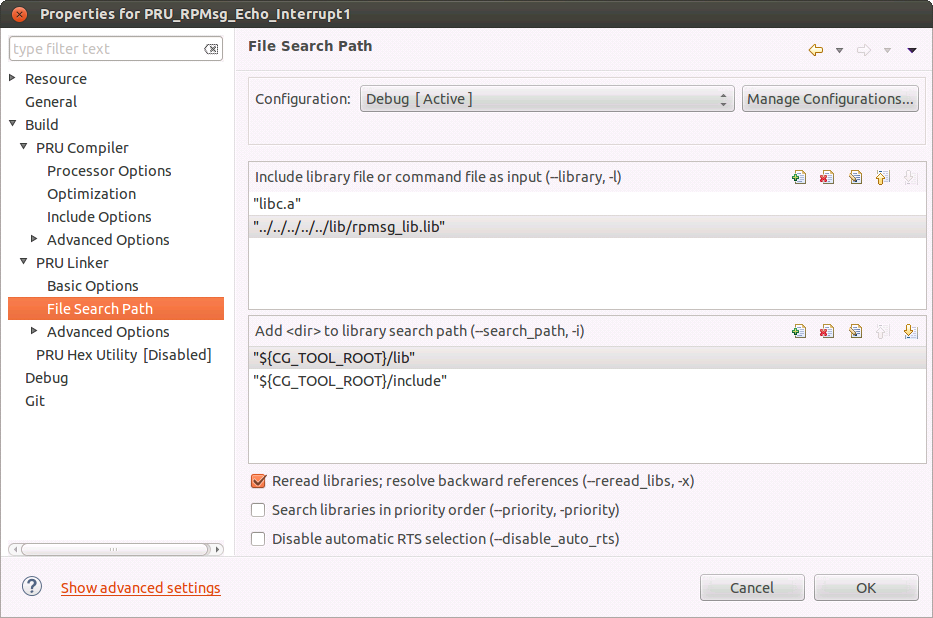Image resolution: width=933 pixels, height=618 pixels.
Task: Collapse the PRU Linker tree section
Action: click(22, 262)
